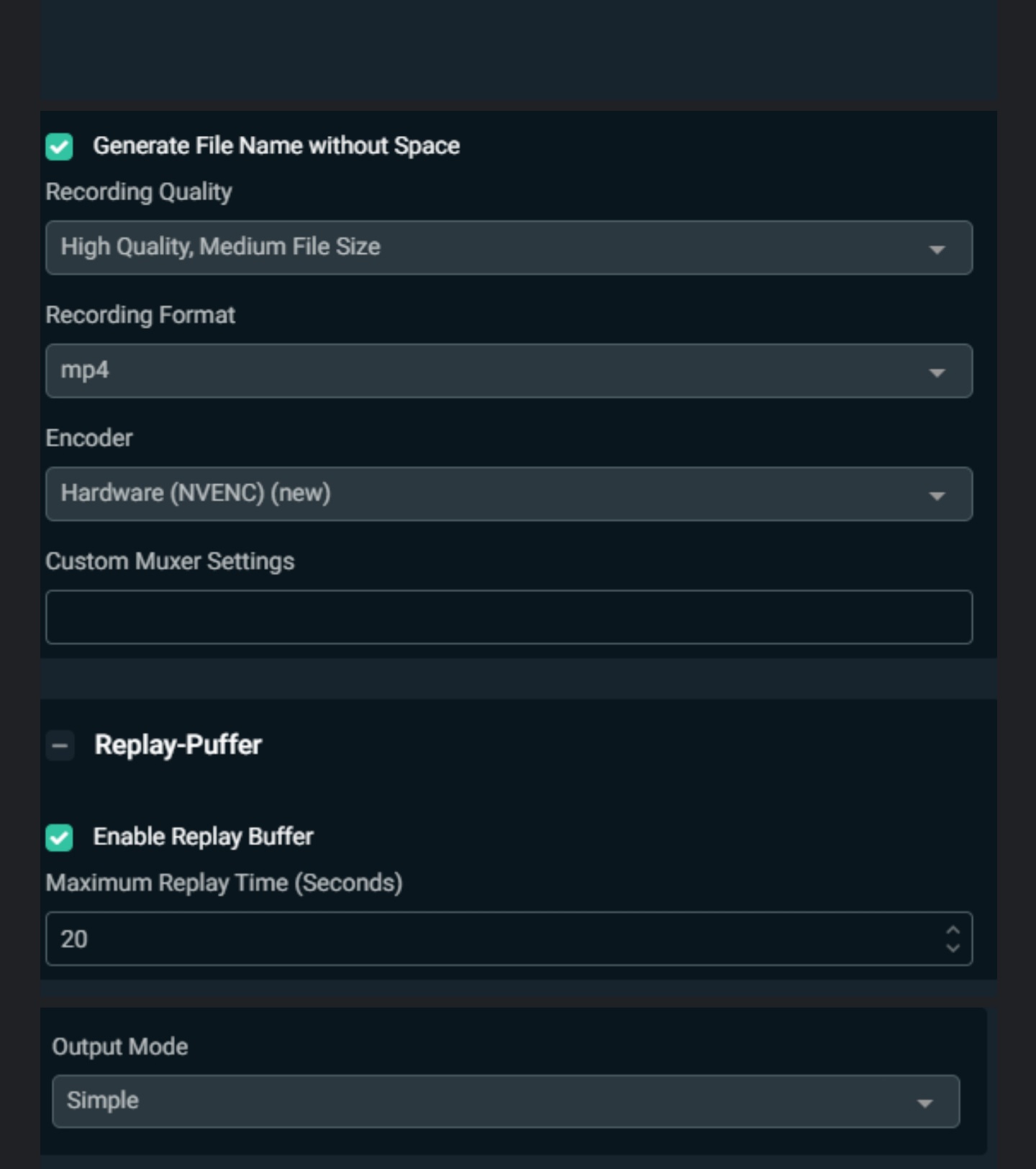1036x1169 pixels.
Task: Collapse the Replay-Puffer section minus icon
Action: pos(60,745)
